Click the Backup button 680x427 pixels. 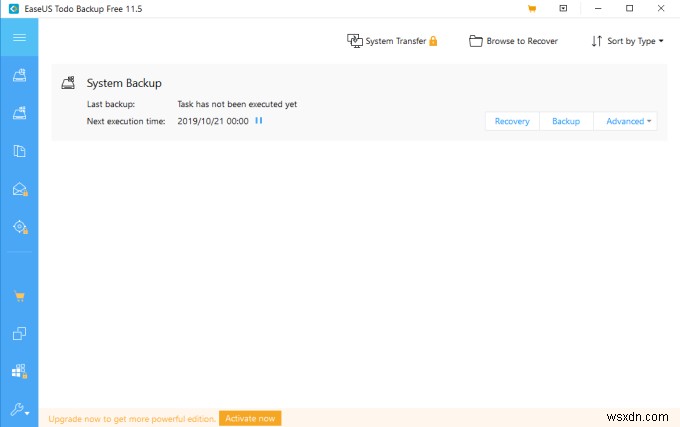pyautogui.click(x=566, y=121)
